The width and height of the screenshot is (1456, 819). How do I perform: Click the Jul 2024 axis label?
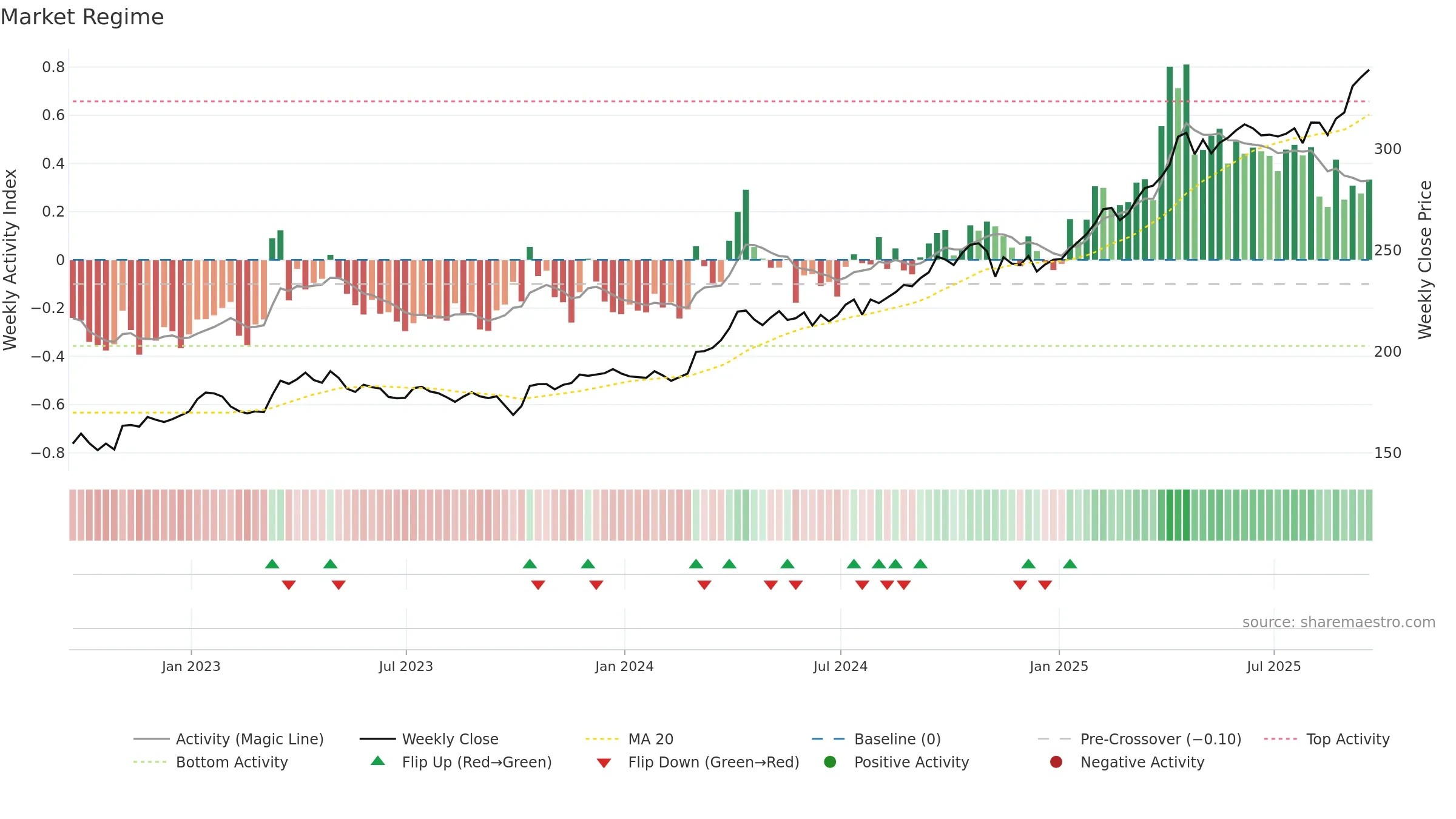coord(840,666)
